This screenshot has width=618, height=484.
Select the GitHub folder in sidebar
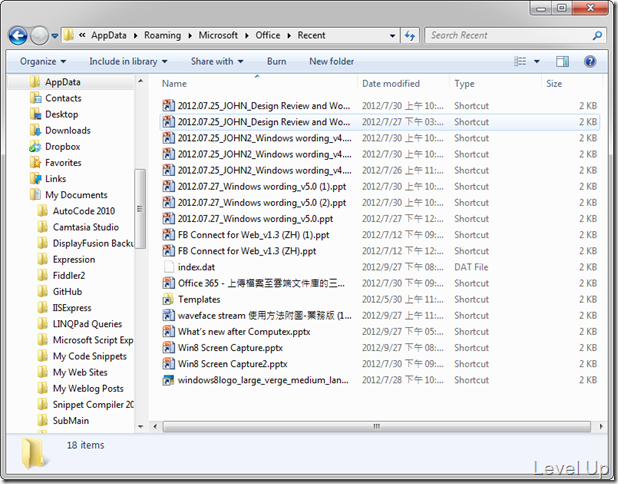click(67, 292)
